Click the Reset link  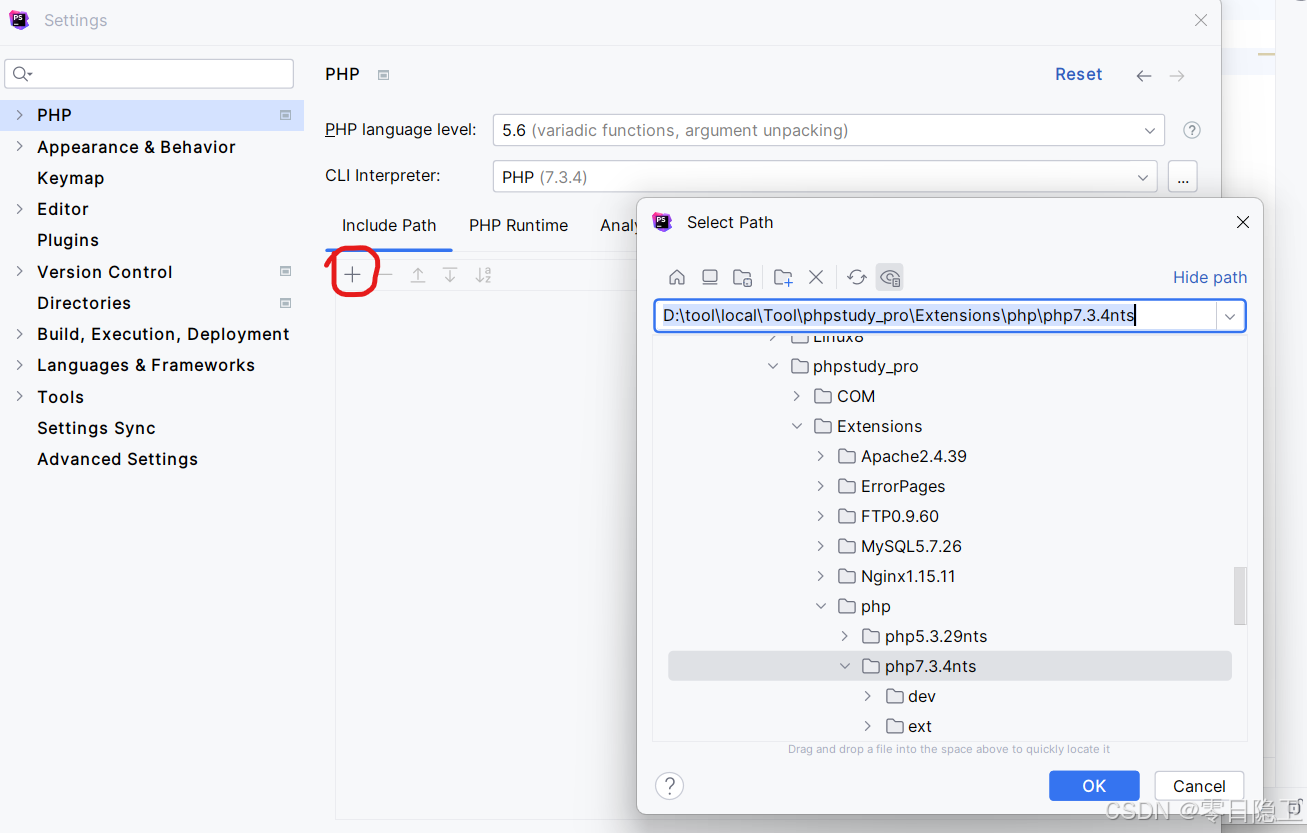pos(1078,74)
